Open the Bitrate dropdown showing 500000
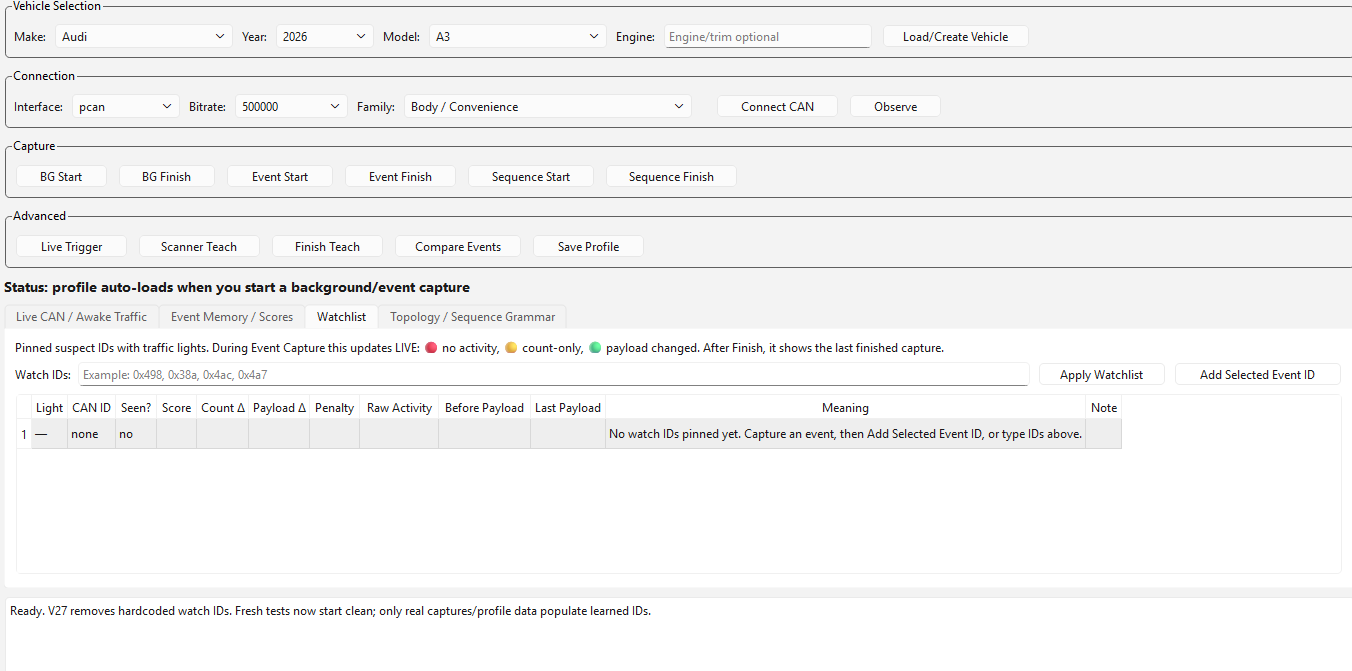Screen dimensions: 1352x671 [x=291, y=107]
